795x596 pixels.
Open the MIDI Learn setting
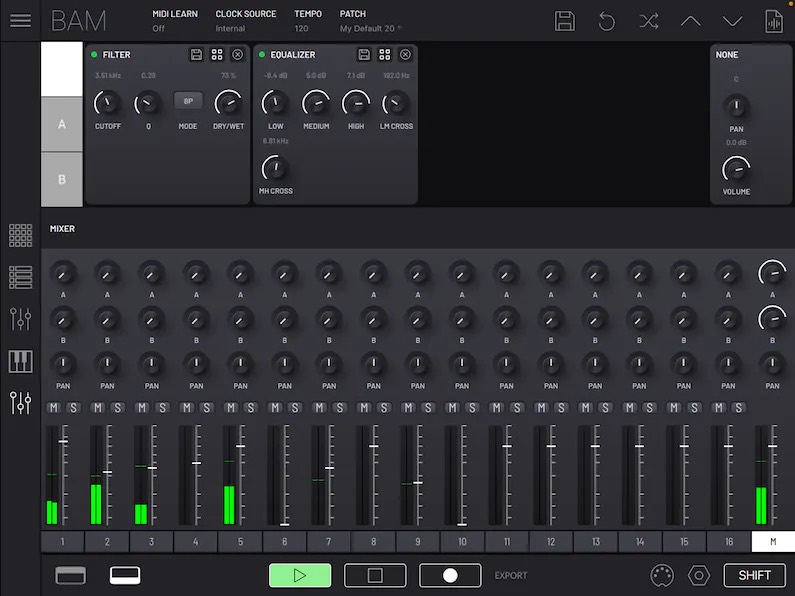tap(175, 21)
